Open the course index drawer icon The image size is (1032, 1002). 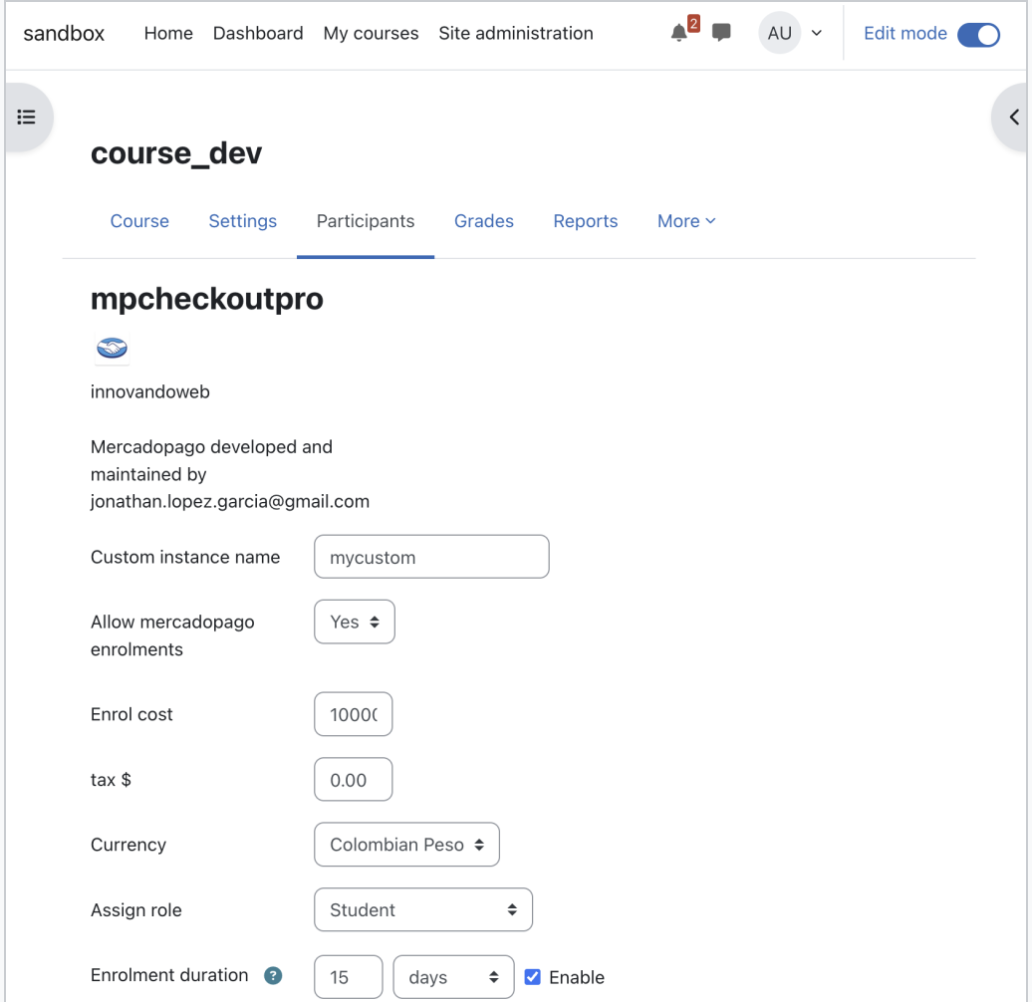[26, 117]
